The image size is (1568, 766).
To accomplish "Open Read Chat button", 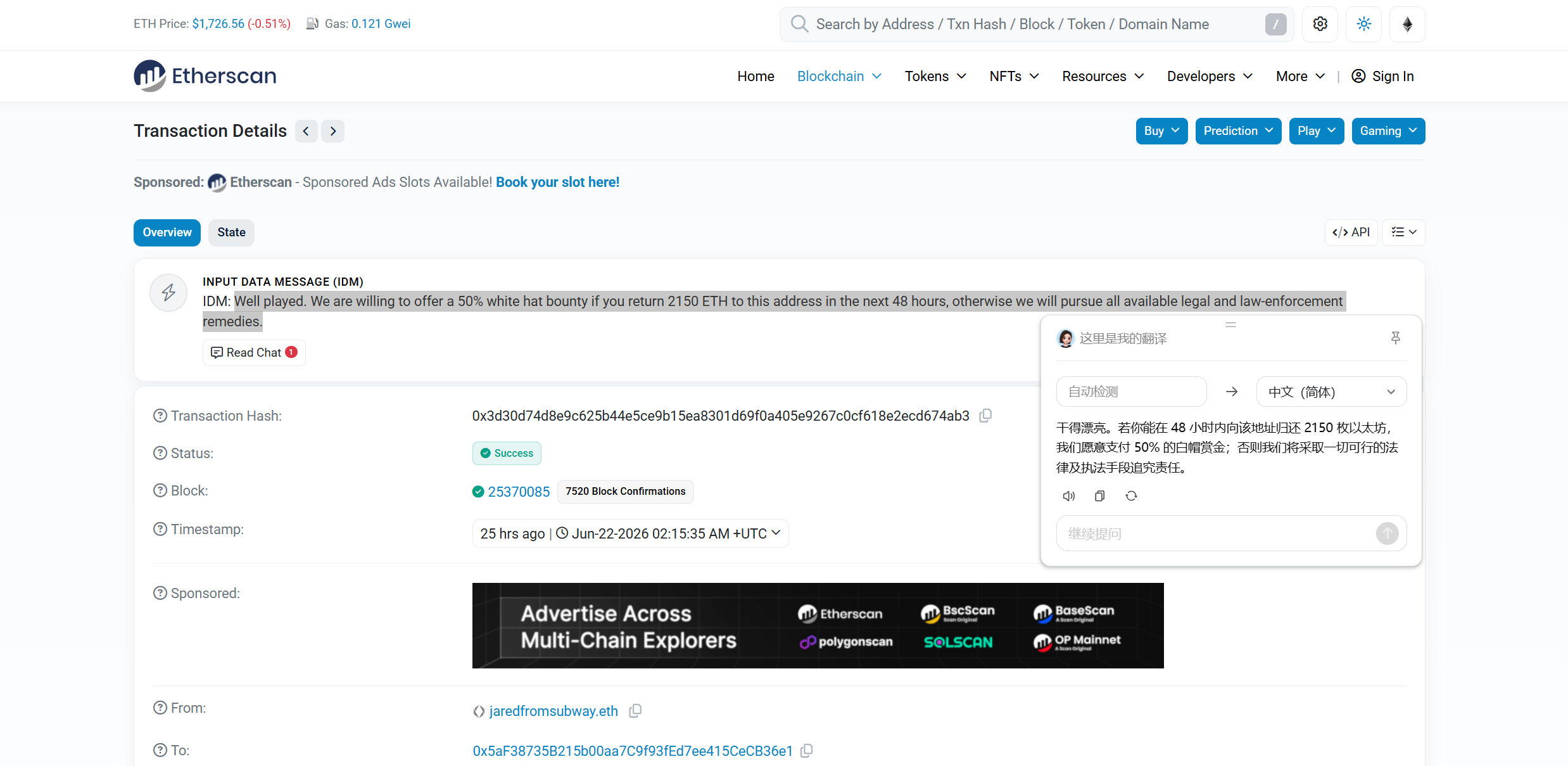I will (x=254, y=353).
